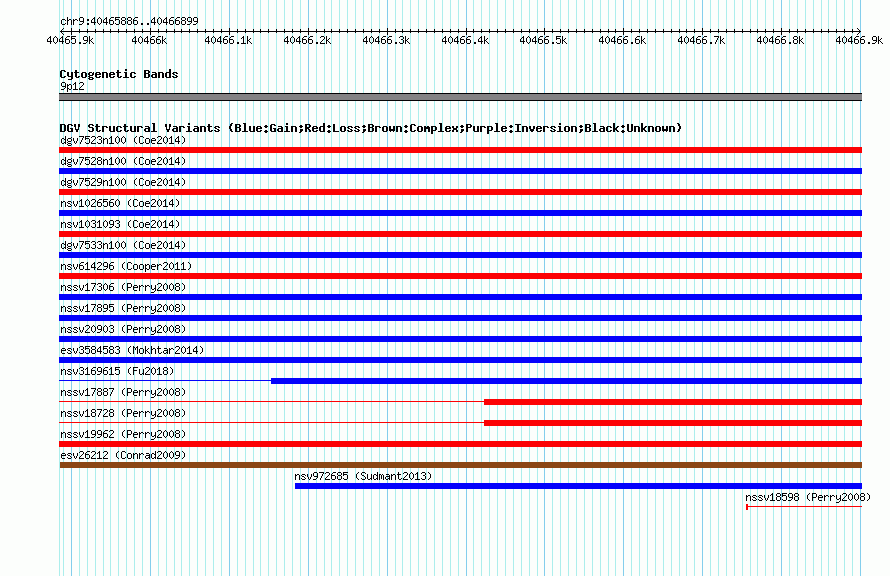This screenshot has height=576, width=890.
Task: Open the nssv17895 (Perry2008) label
Action: 123,308
